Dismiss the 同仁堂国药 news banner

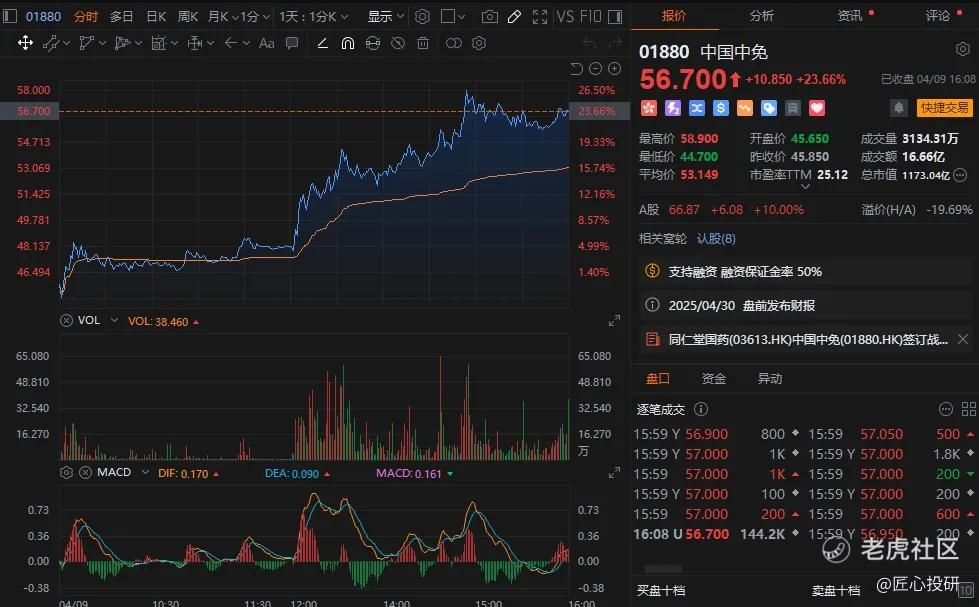[963, 339]
